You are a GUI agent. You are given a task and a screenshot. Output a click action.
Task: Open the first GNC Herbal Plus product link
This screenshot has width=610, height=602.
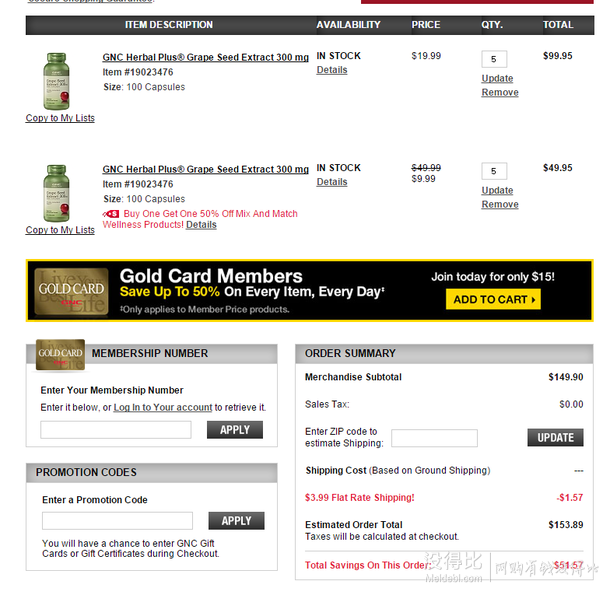(x=205, y=57)
